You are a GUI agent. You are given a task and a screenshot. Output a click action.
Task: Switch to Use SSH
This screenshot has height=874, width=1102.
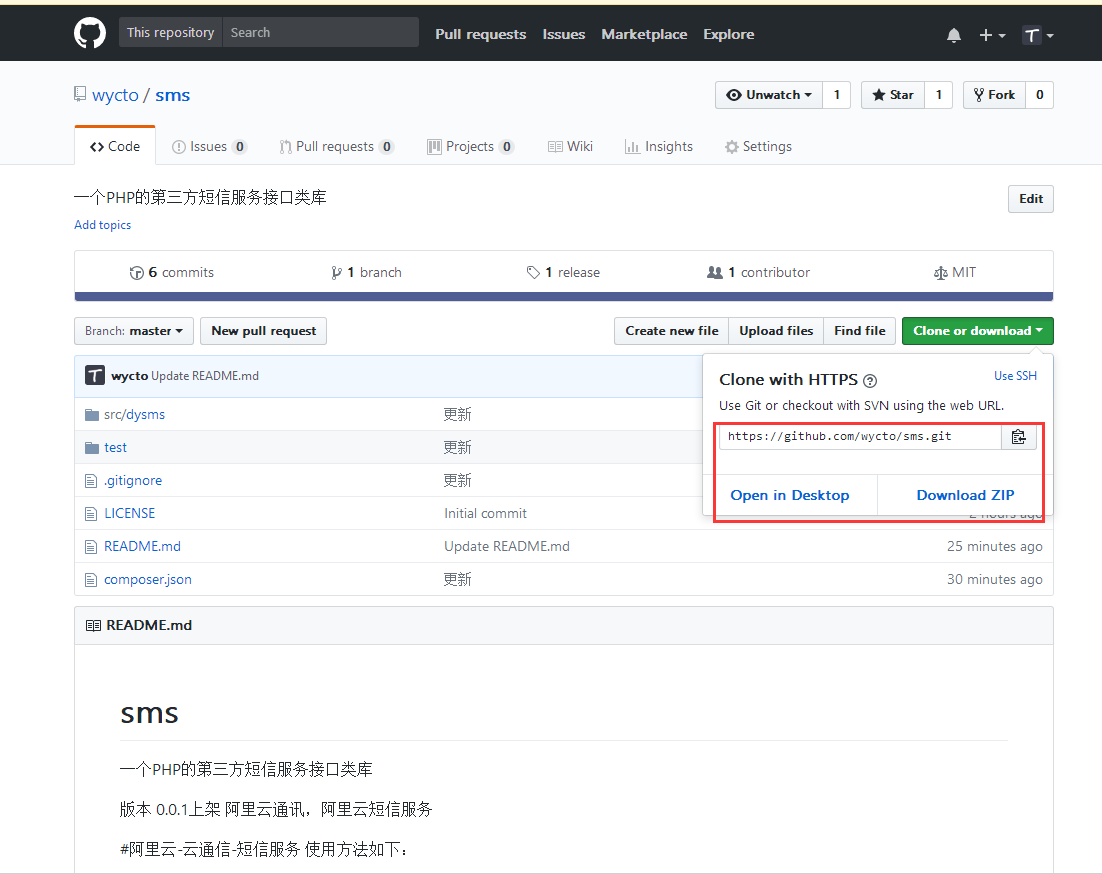tap(1015, 376)
